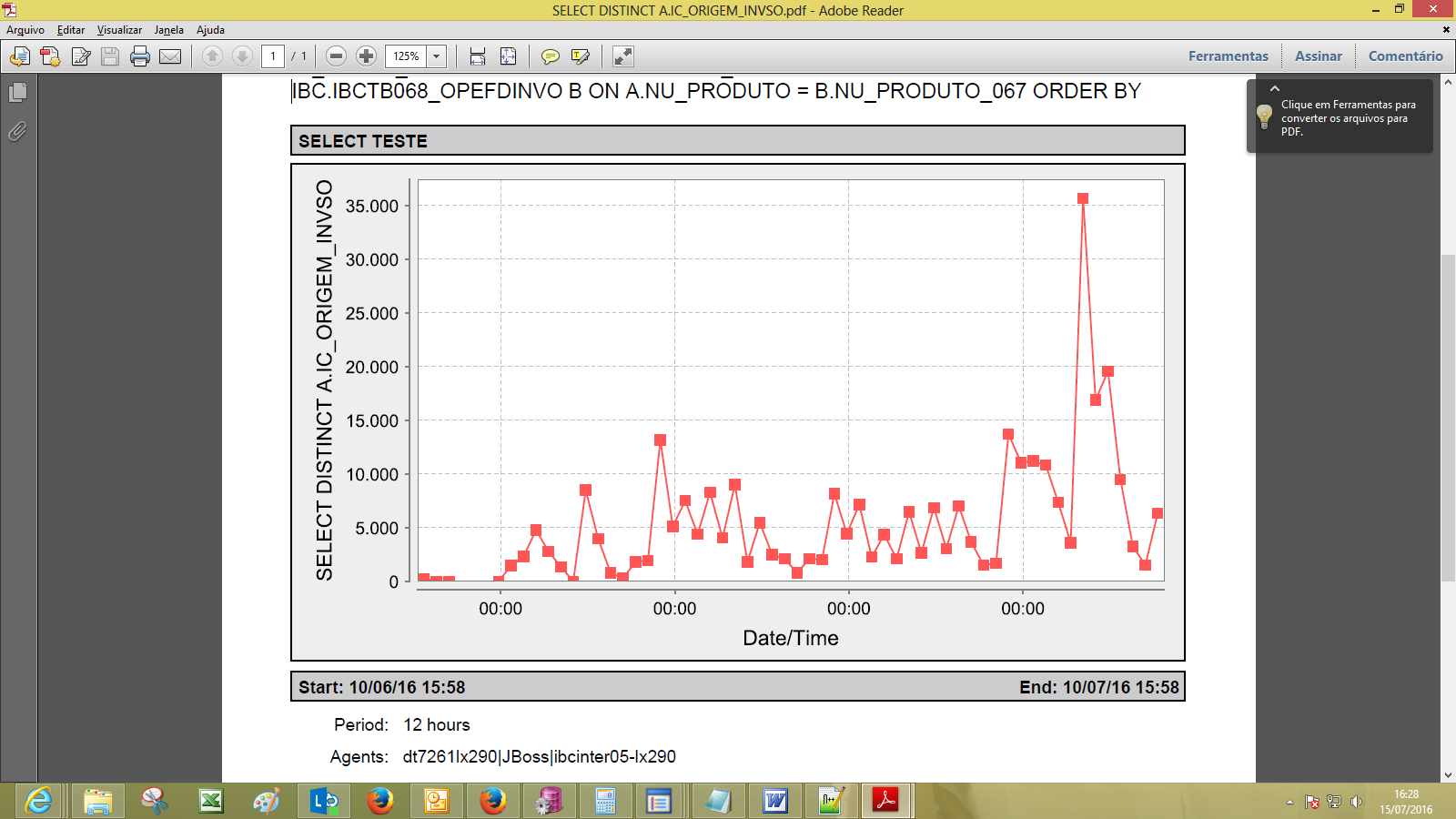Expand the Comentário panel
The height and width of the screenshot is (819, 1456).
pyautogui.click(x=1404, y=56)
